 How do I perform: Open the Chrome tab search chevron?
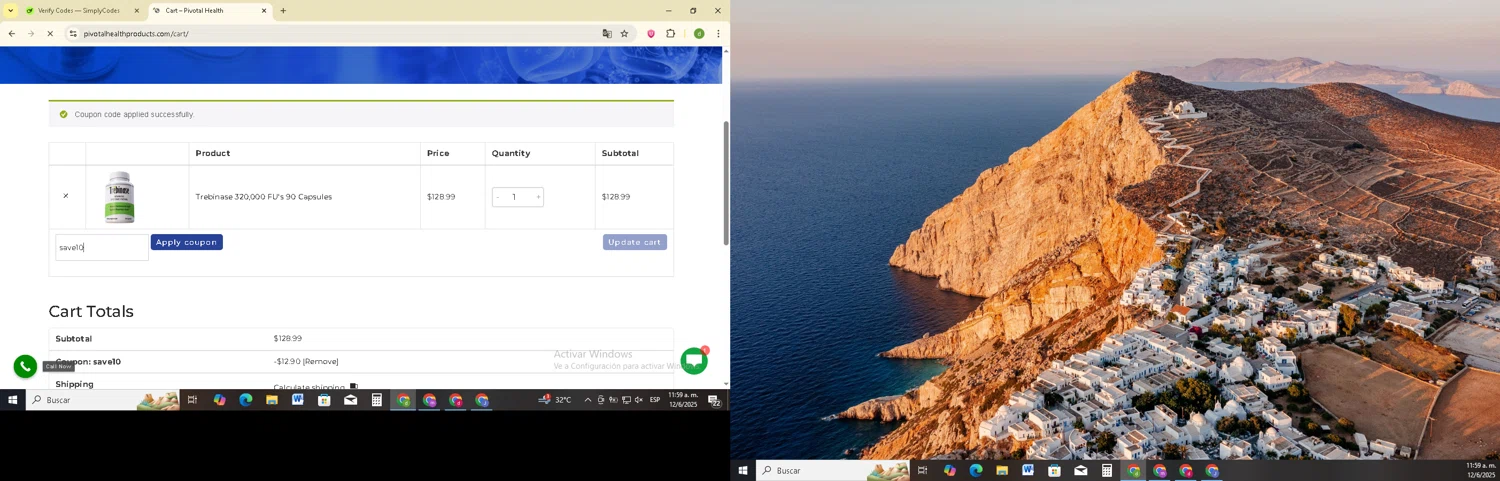click(10, 11)
